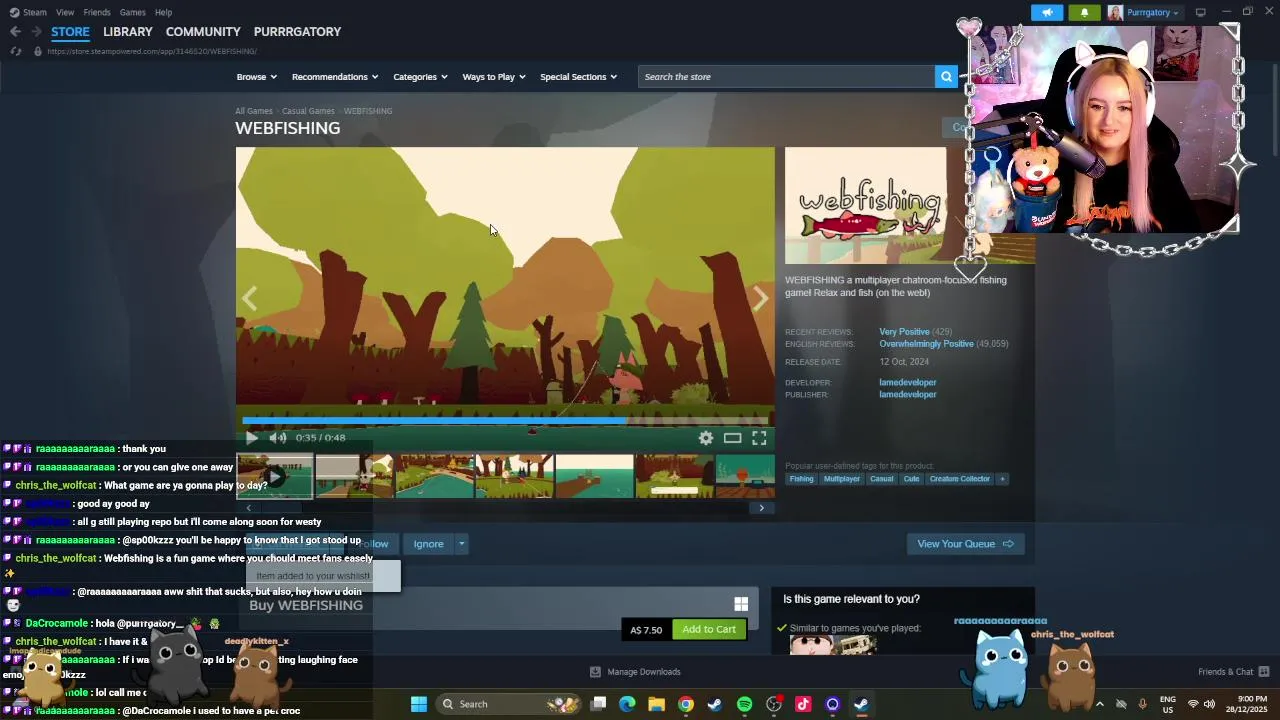
Task: Open the Steam notifications bell
Action: pos(1084,12)
